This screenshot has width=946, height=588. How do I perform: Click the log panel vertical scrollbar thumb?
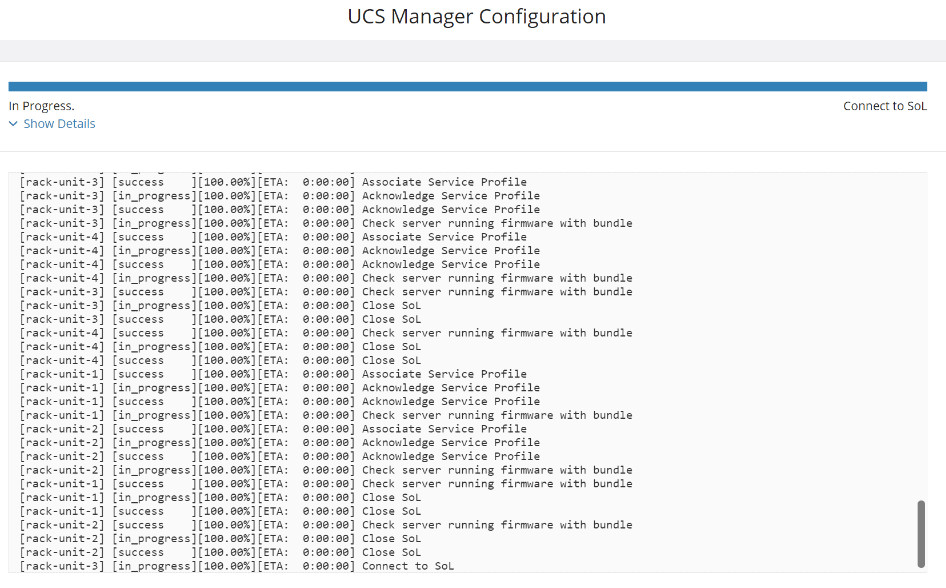921,534
